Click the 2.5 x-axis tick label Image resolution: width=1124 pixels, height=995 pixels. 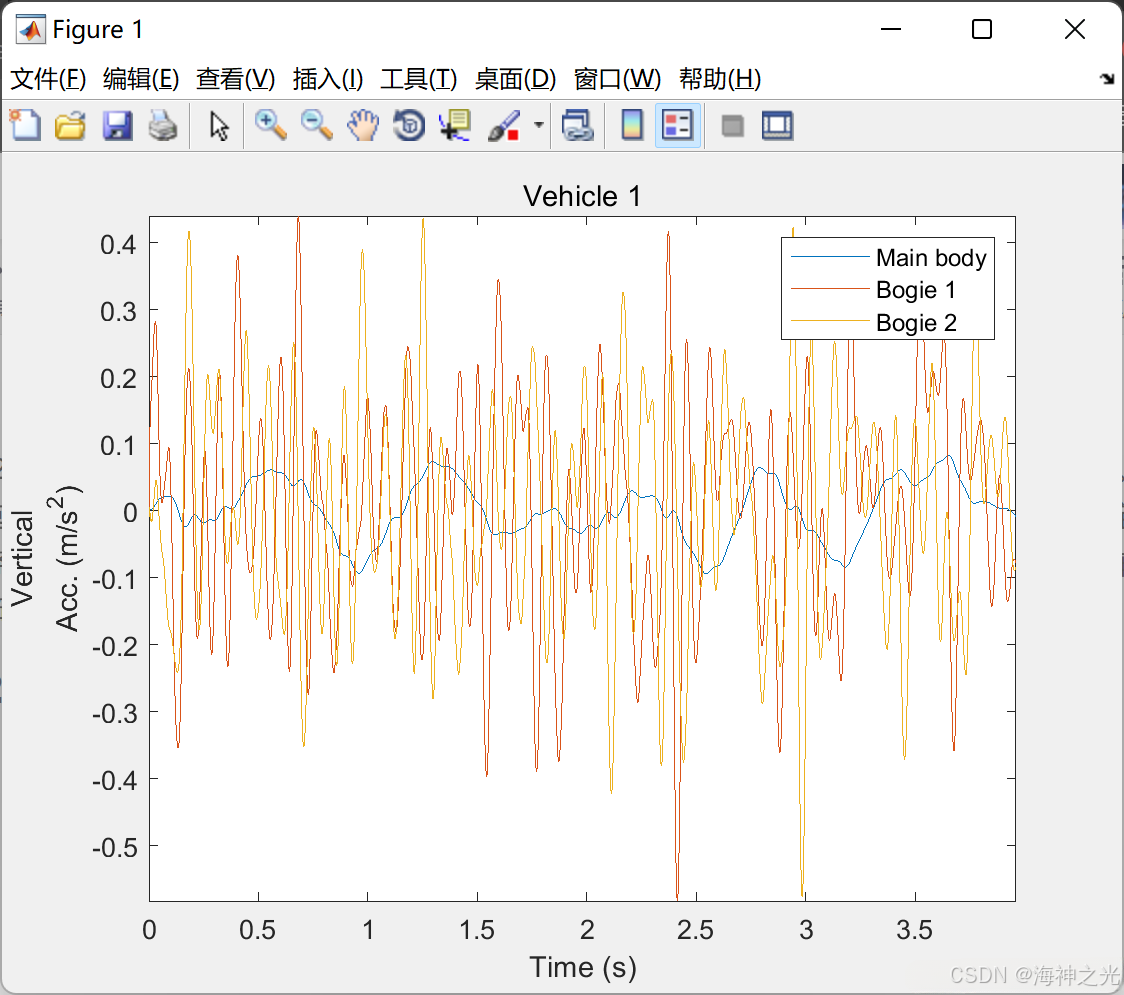click(695, 930)
